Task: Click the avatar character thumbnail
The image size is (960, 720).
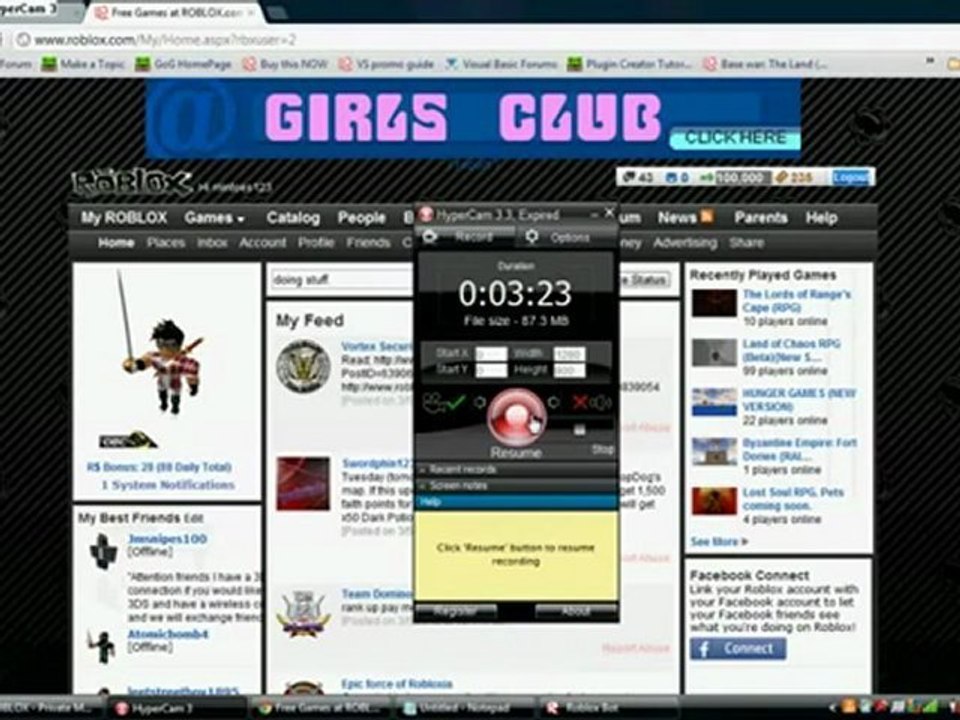Action: 164,343
